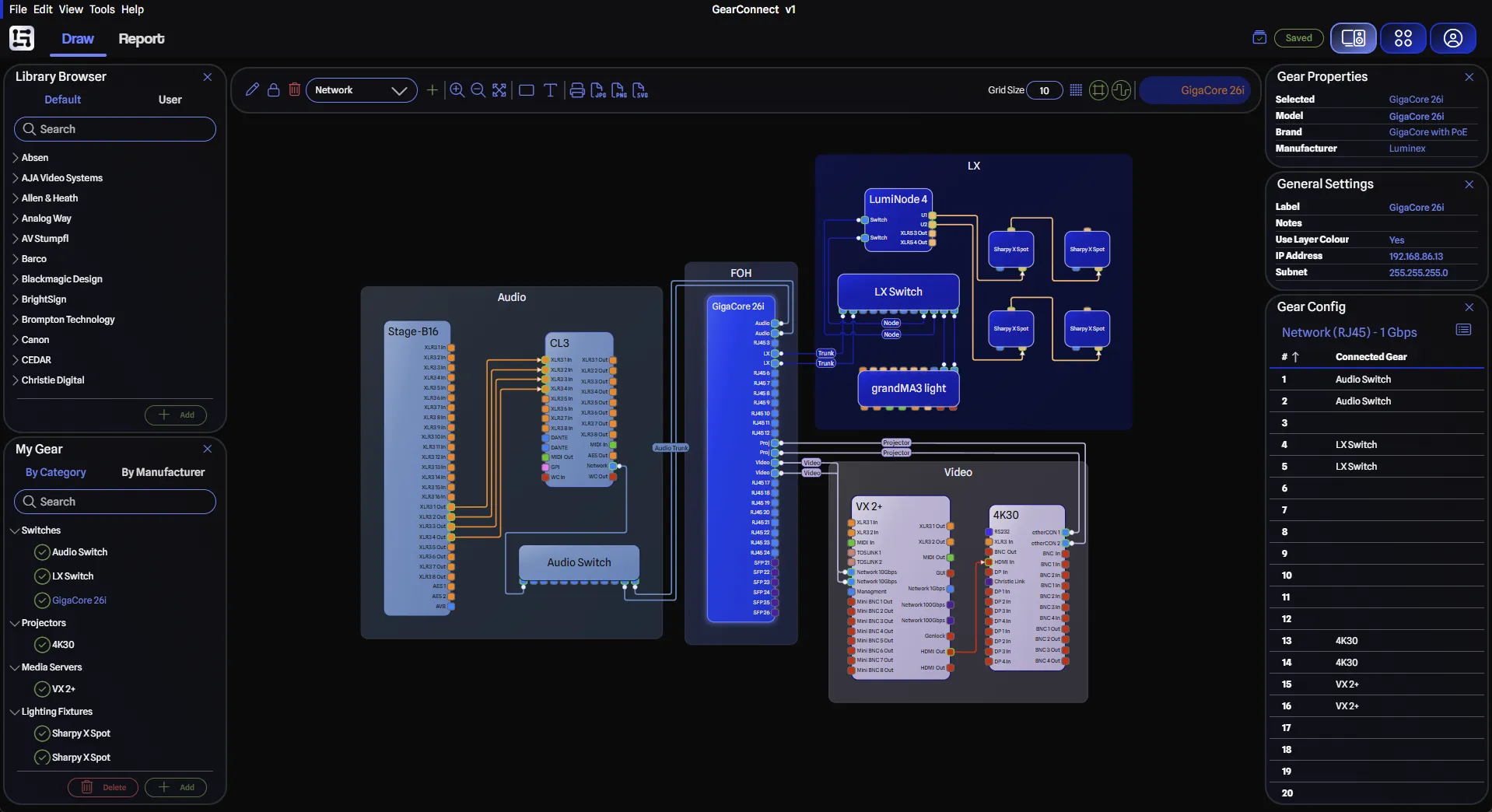Select the text tool
Screen dimensions: 1492x812
[x=550, y=90]
